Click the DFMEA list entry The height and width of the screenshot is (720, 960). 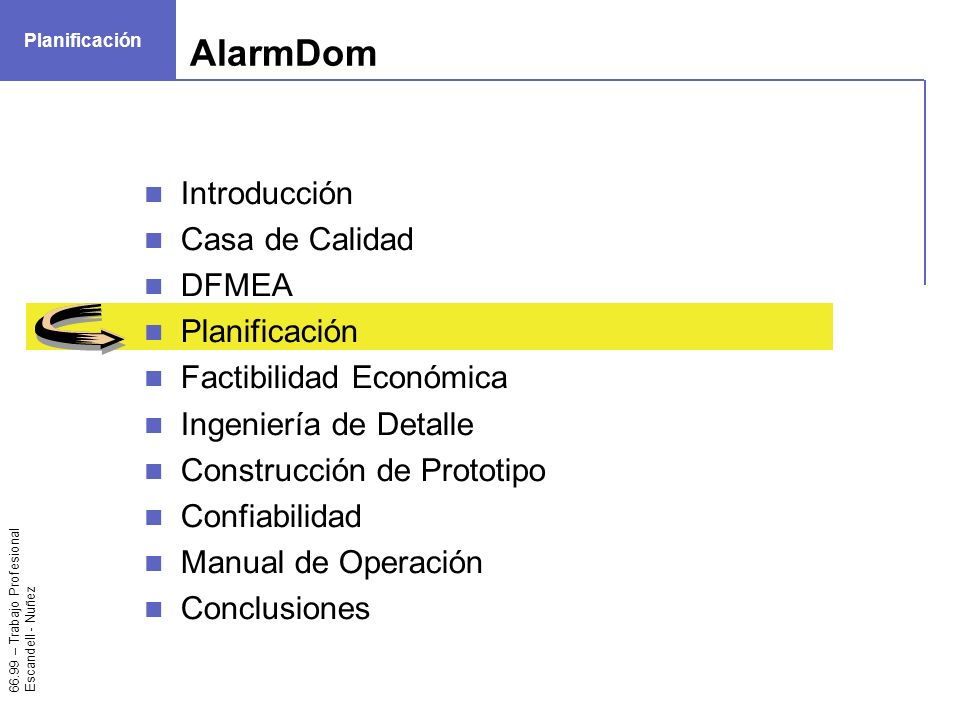tap(237, 285)
